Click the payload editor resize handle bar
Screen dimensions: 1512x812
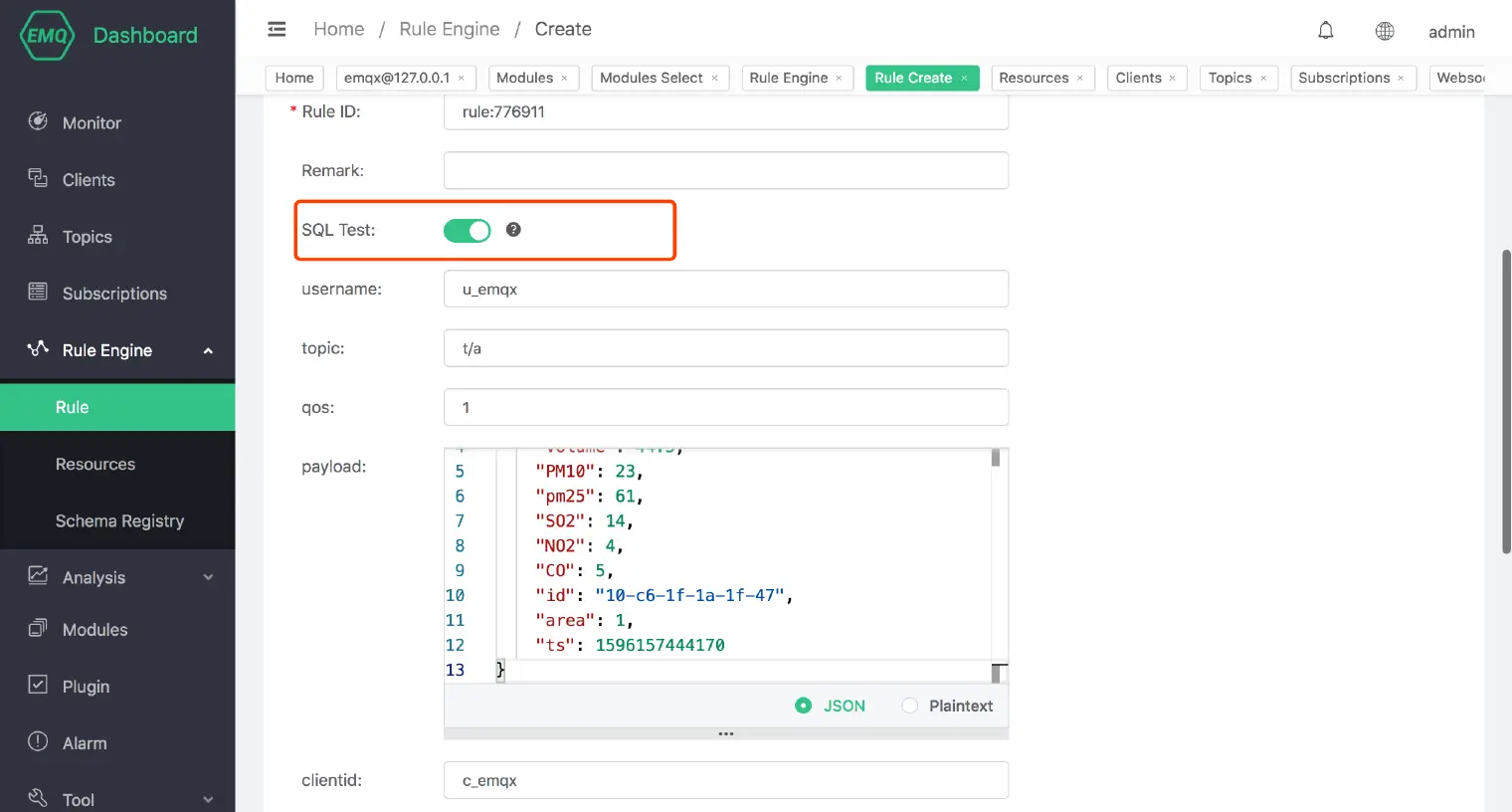coord(726,733)
